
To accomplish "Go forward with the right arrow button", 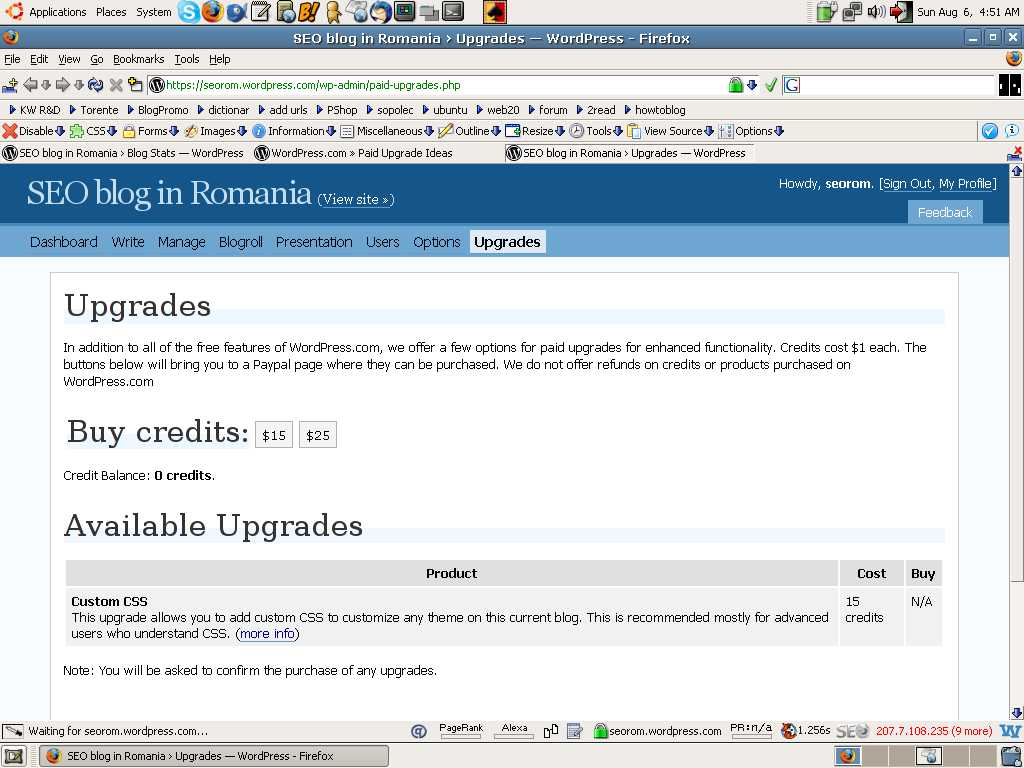I will (x=63, y=85).
